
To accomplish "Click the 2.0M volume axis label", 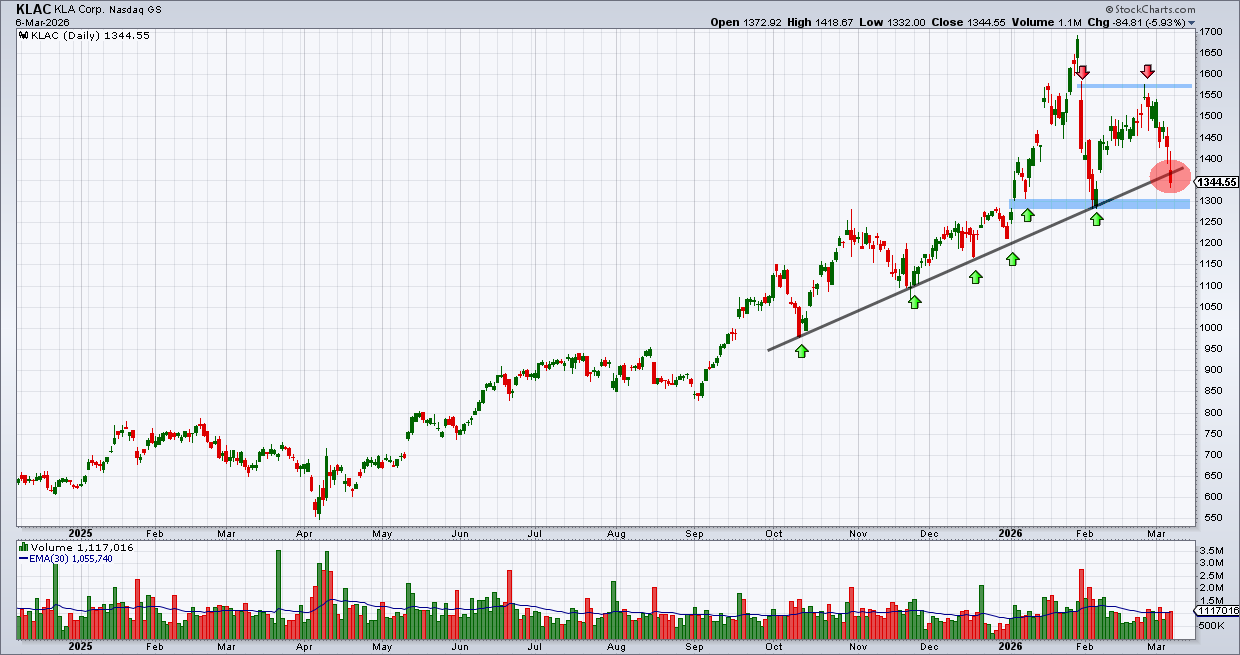I will pyautogui.click(x=1210, y=588).
